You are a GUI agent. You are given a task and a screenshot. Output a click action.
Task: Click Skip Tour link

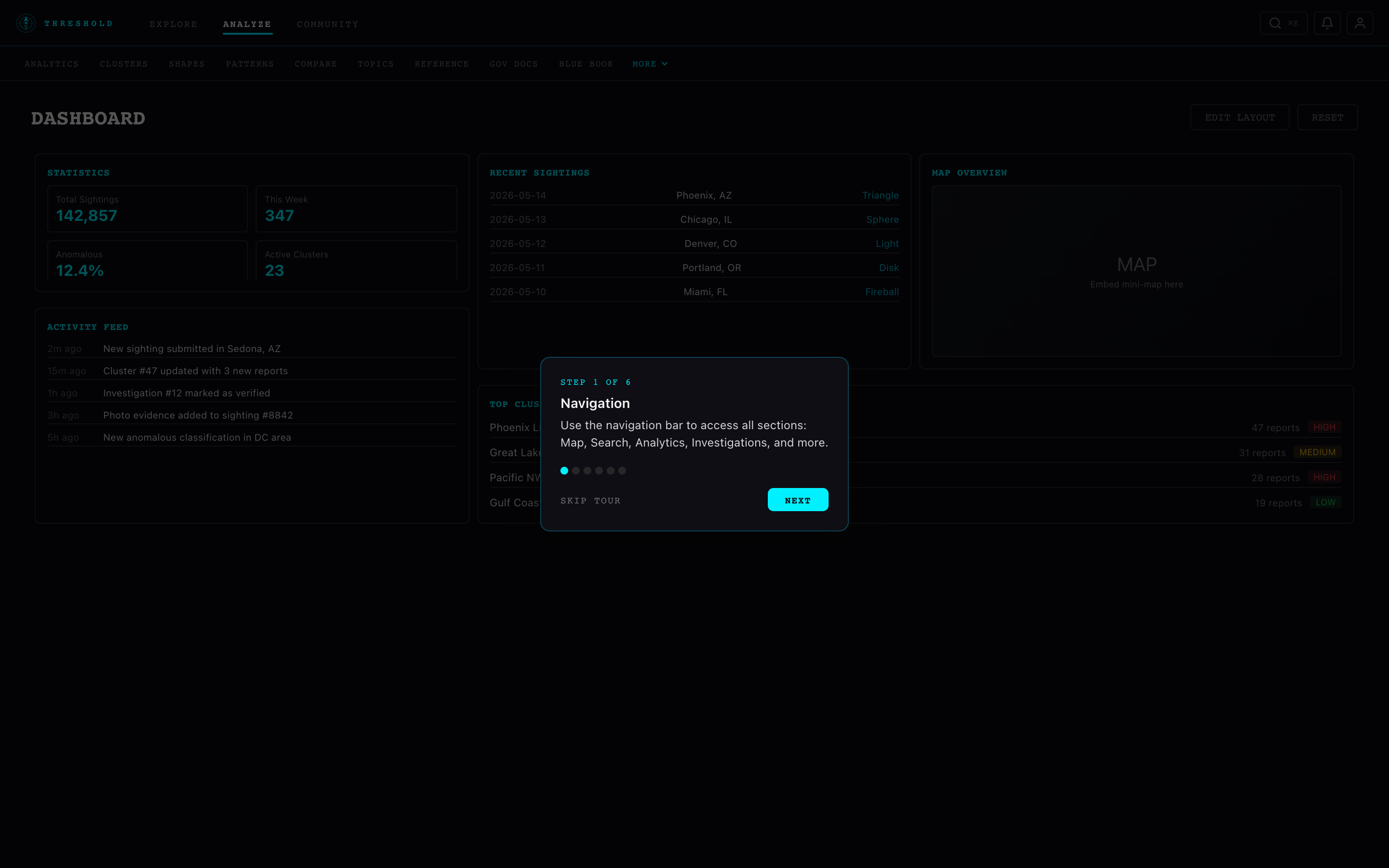click(x=590, y=501)
